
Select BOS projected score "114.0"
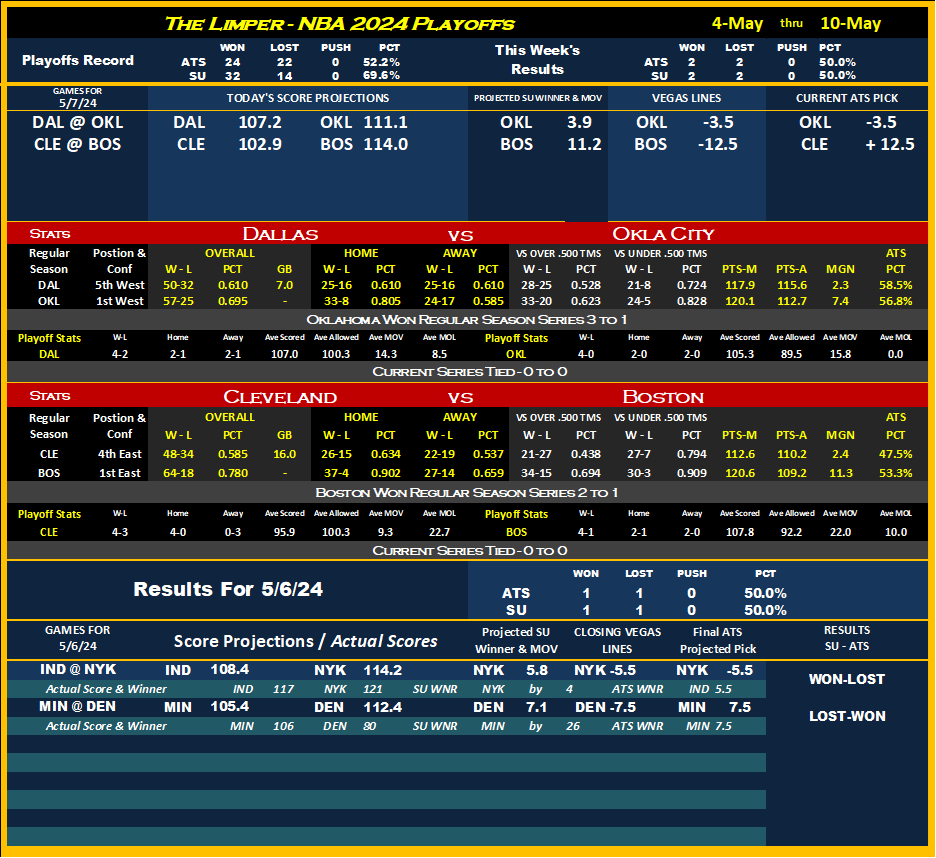(x=386, y=144)
